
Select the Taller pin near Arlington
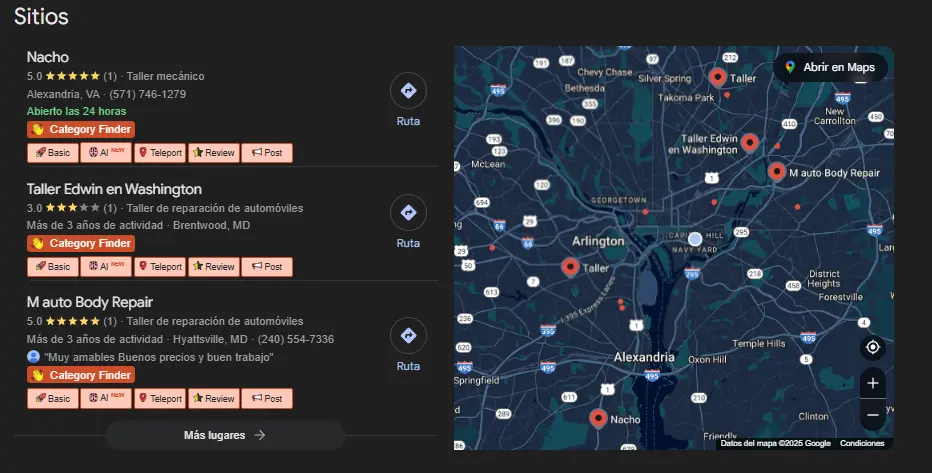570,266
